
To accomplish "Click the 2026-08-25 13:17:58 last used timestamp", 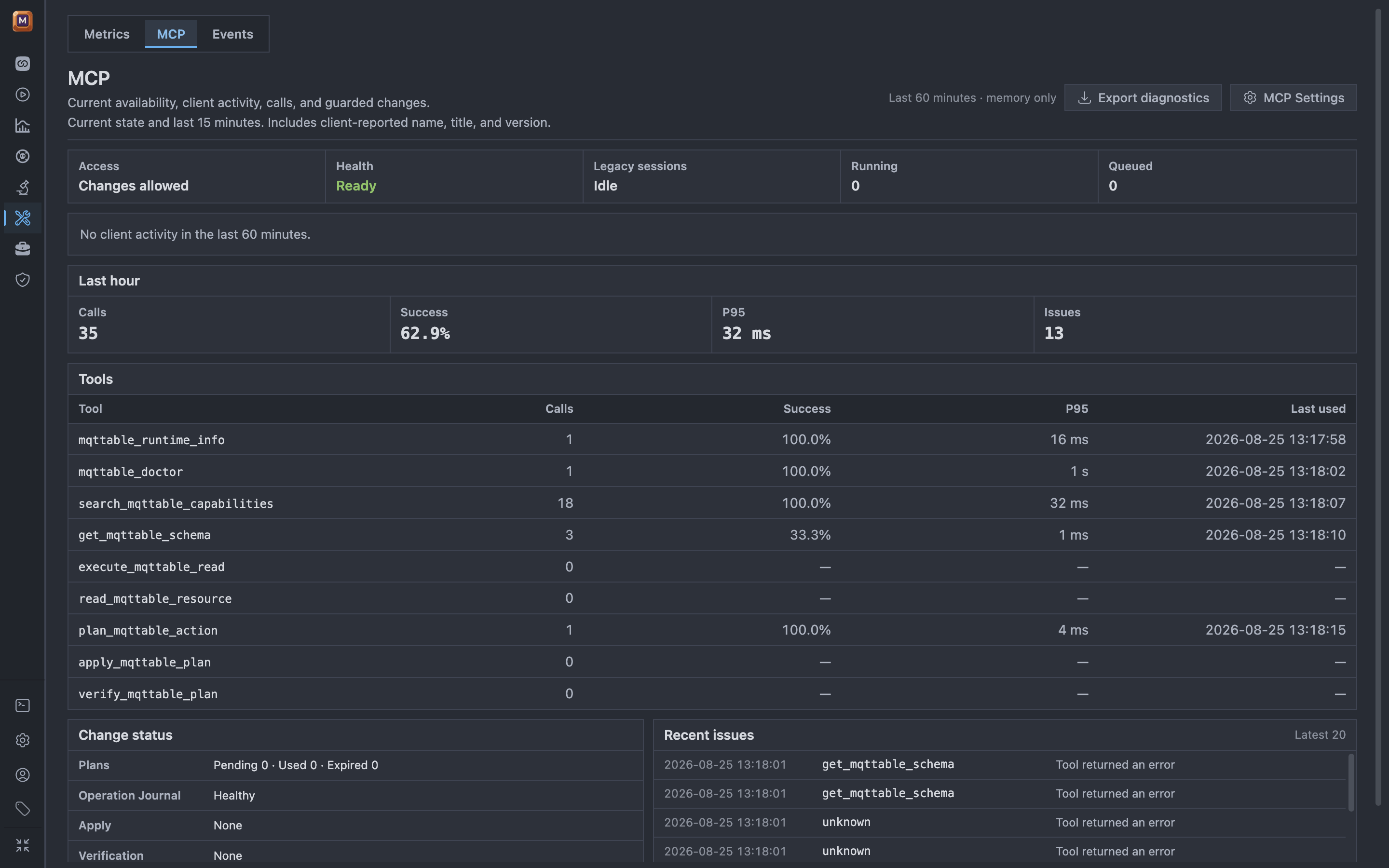I will coord(1275,440).
